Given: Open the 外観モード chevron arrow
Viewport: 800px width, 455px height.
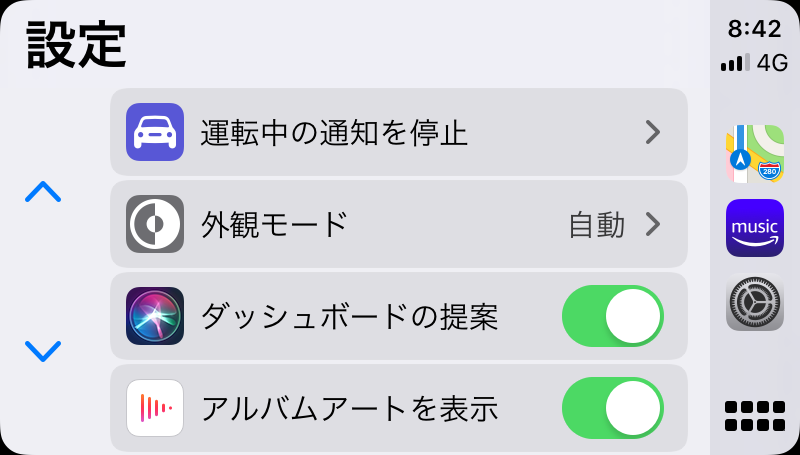Looking at the screenshot, I should 653,224.
